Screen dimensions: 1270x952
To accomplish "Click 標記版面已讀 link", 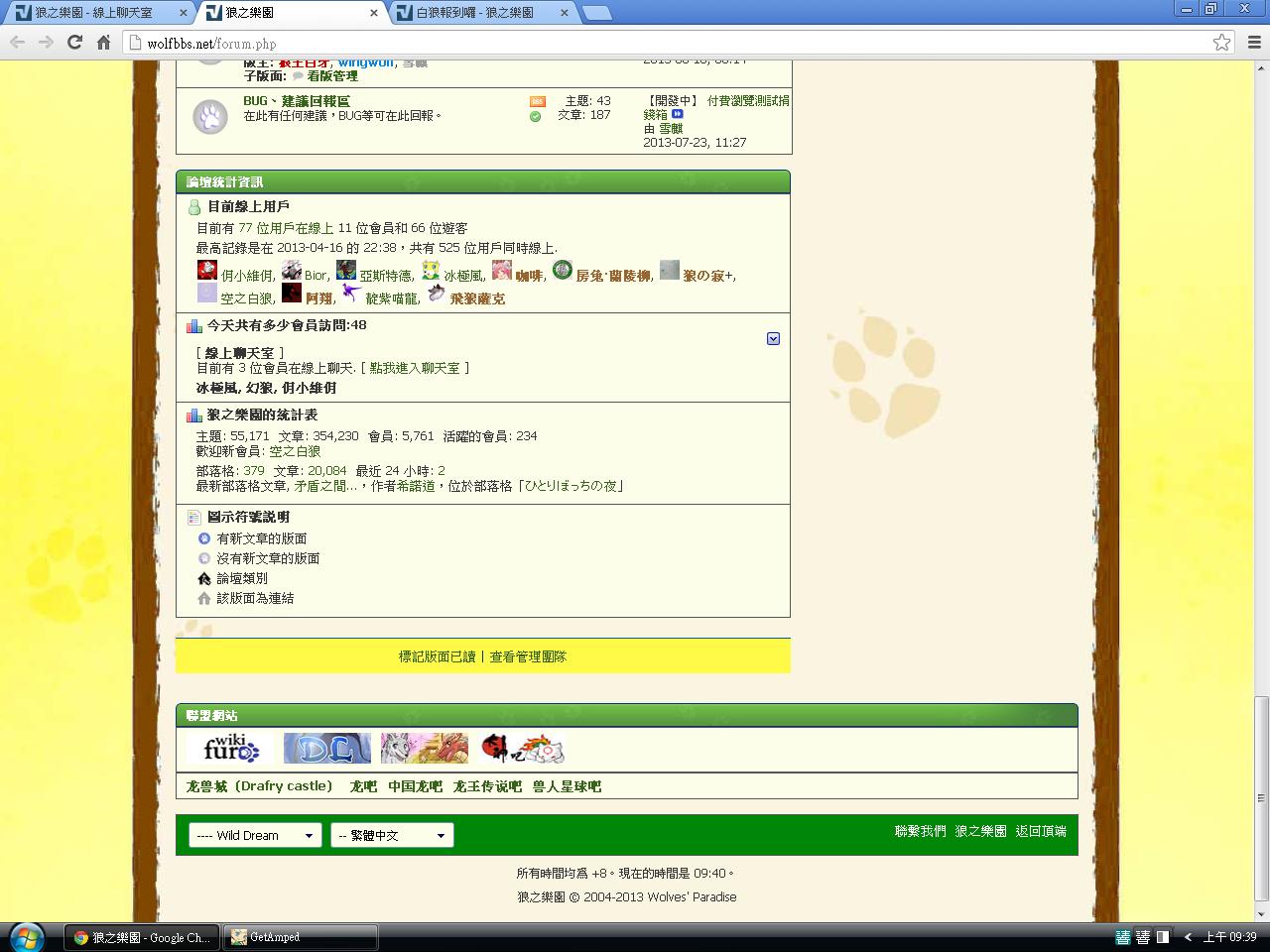I will [437, 656].
